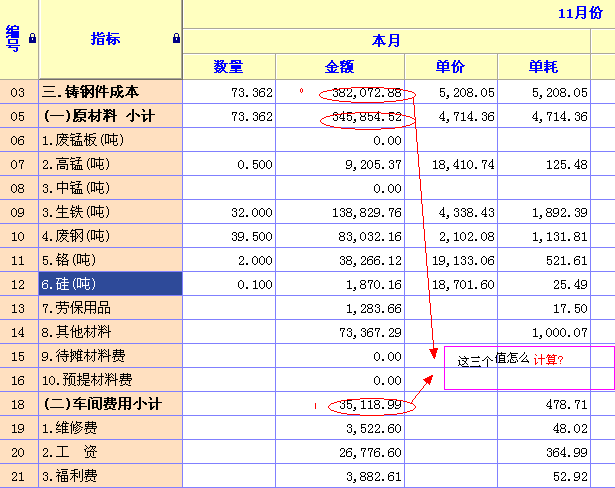
Task: Click quantity cell 2.000
Action: [229, 260]
